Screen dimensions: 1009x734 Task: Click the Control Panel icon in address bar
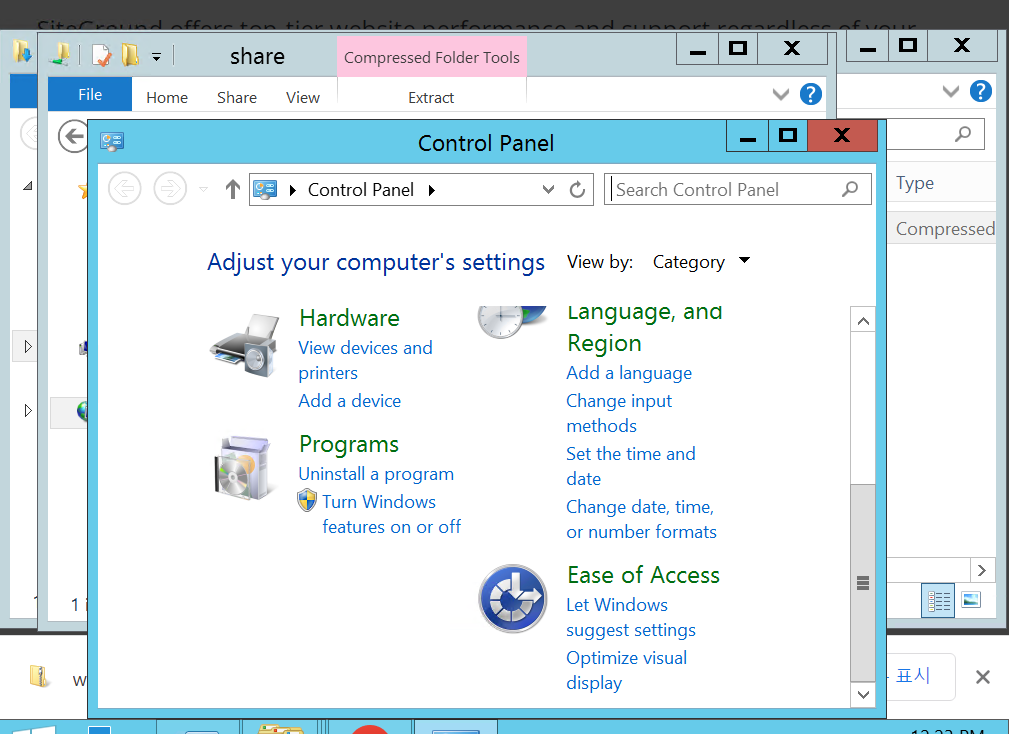click(x=265, y=190)
